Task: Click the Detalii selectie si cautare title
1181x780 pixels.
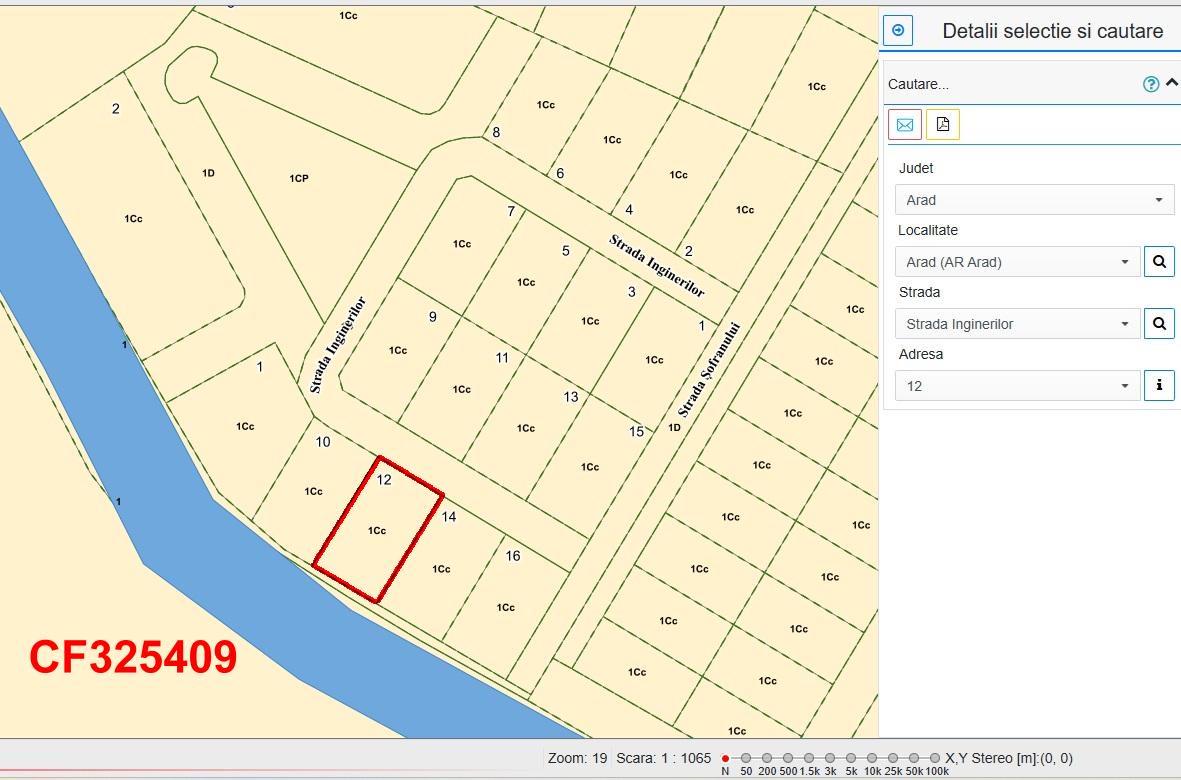Action: click(1053, 31)
